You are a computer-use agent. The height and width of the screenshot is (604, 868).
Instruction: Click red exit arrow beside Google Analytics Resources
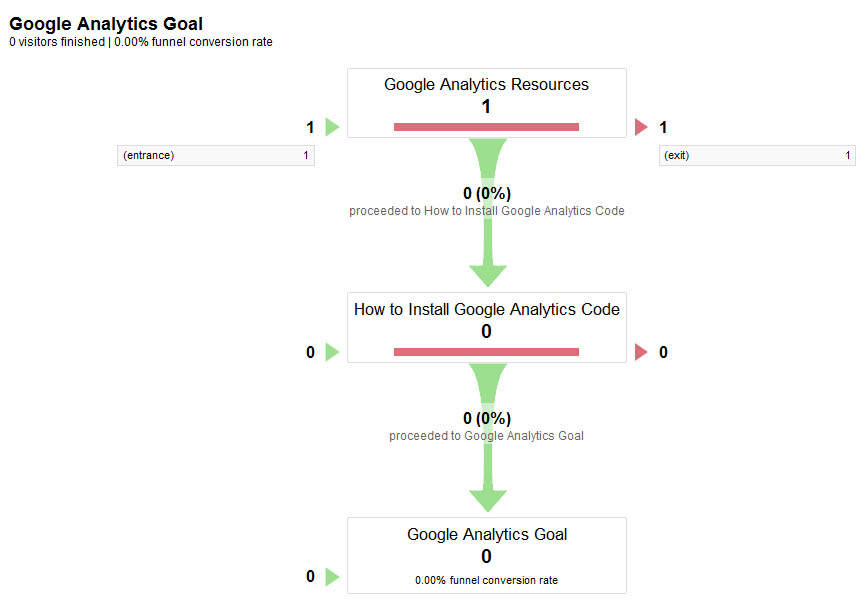click(642, 127)
